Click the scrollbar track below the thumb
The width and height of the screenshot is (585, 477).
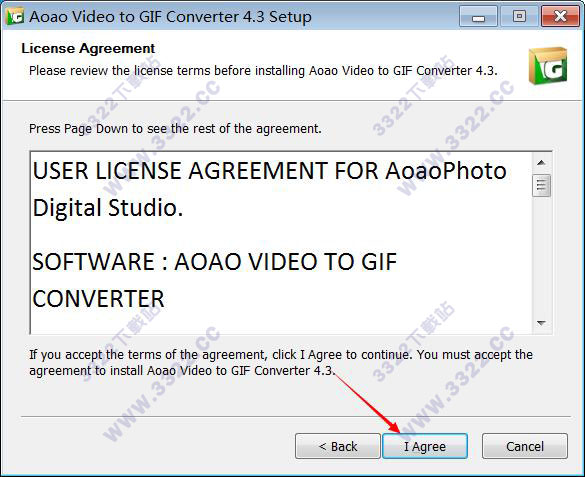(x=541, y=255)
